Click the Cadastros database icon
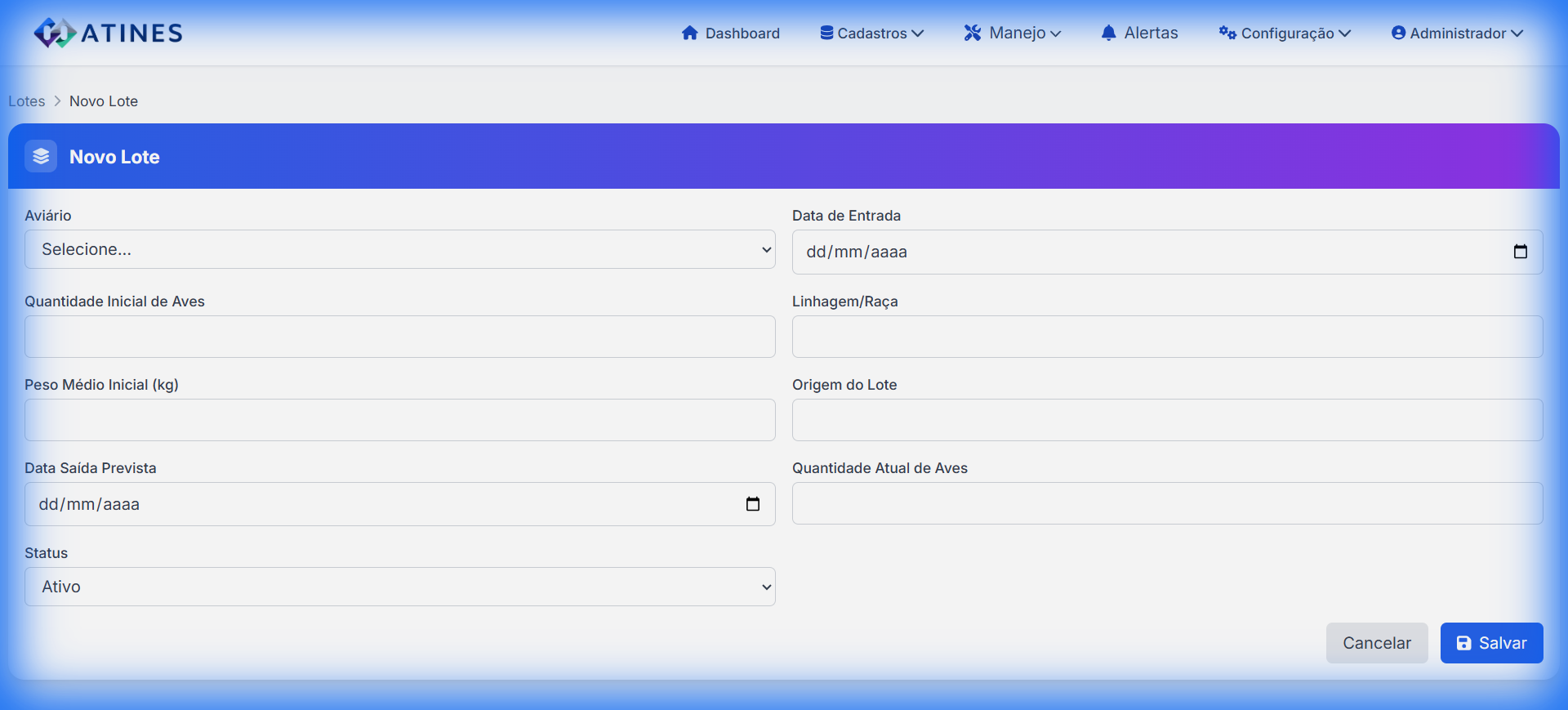 pyautogui.click(x=826, y=33)
